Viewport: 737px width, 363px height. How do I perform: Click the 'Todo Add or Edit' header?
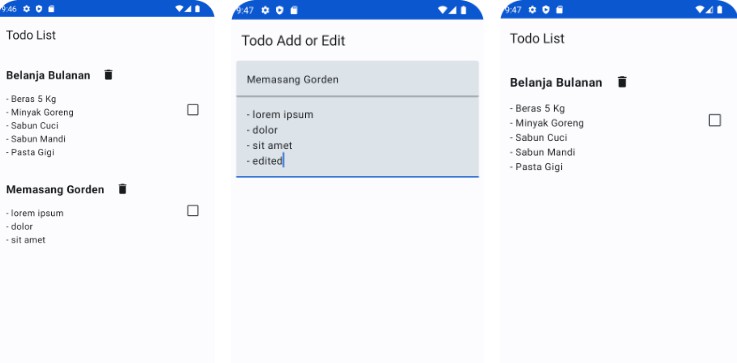coord(293,41)
